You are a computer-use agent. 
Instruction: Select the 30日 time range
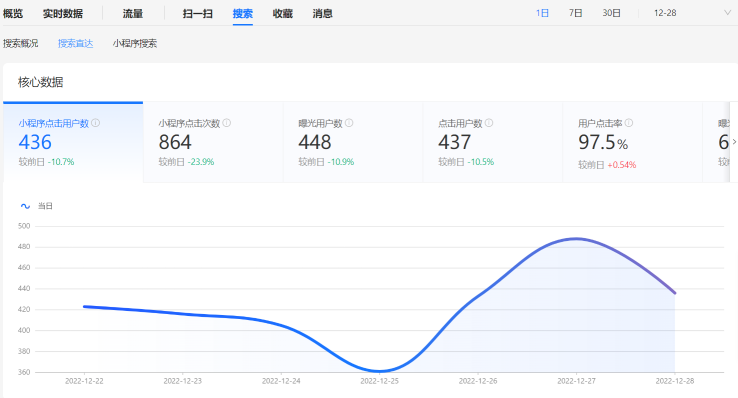[611, 13]
